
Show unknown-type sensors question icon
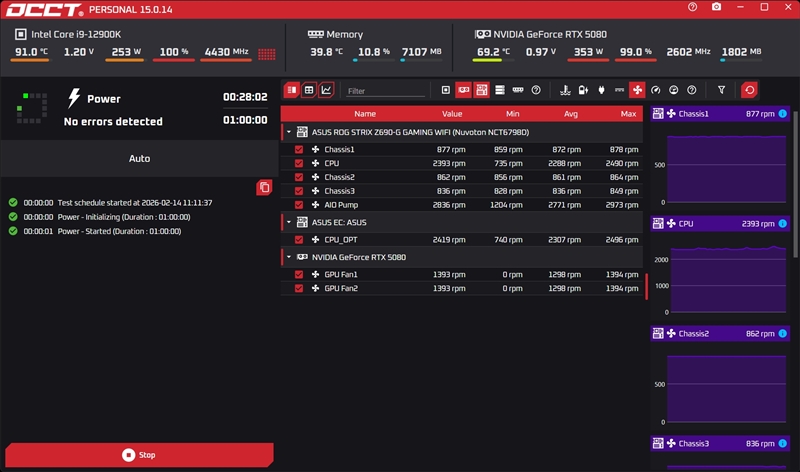691,90
